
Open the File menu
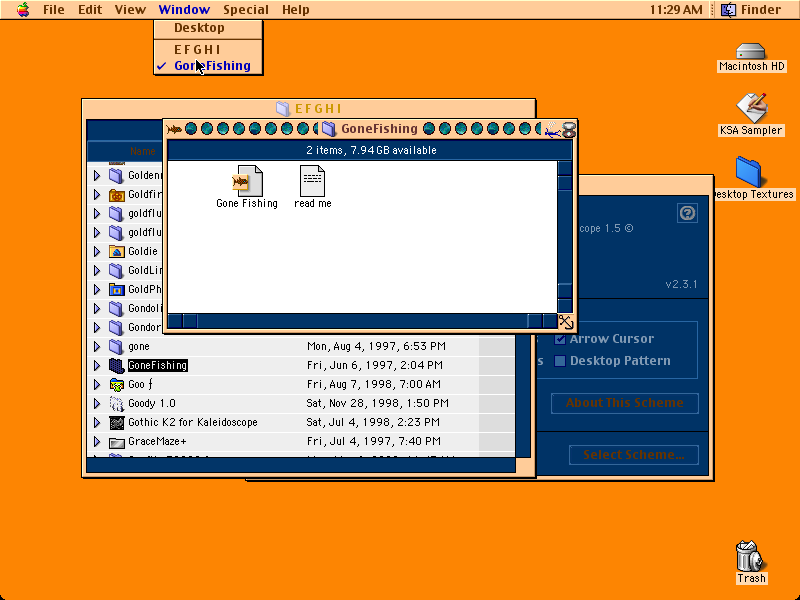pos(54,10)
